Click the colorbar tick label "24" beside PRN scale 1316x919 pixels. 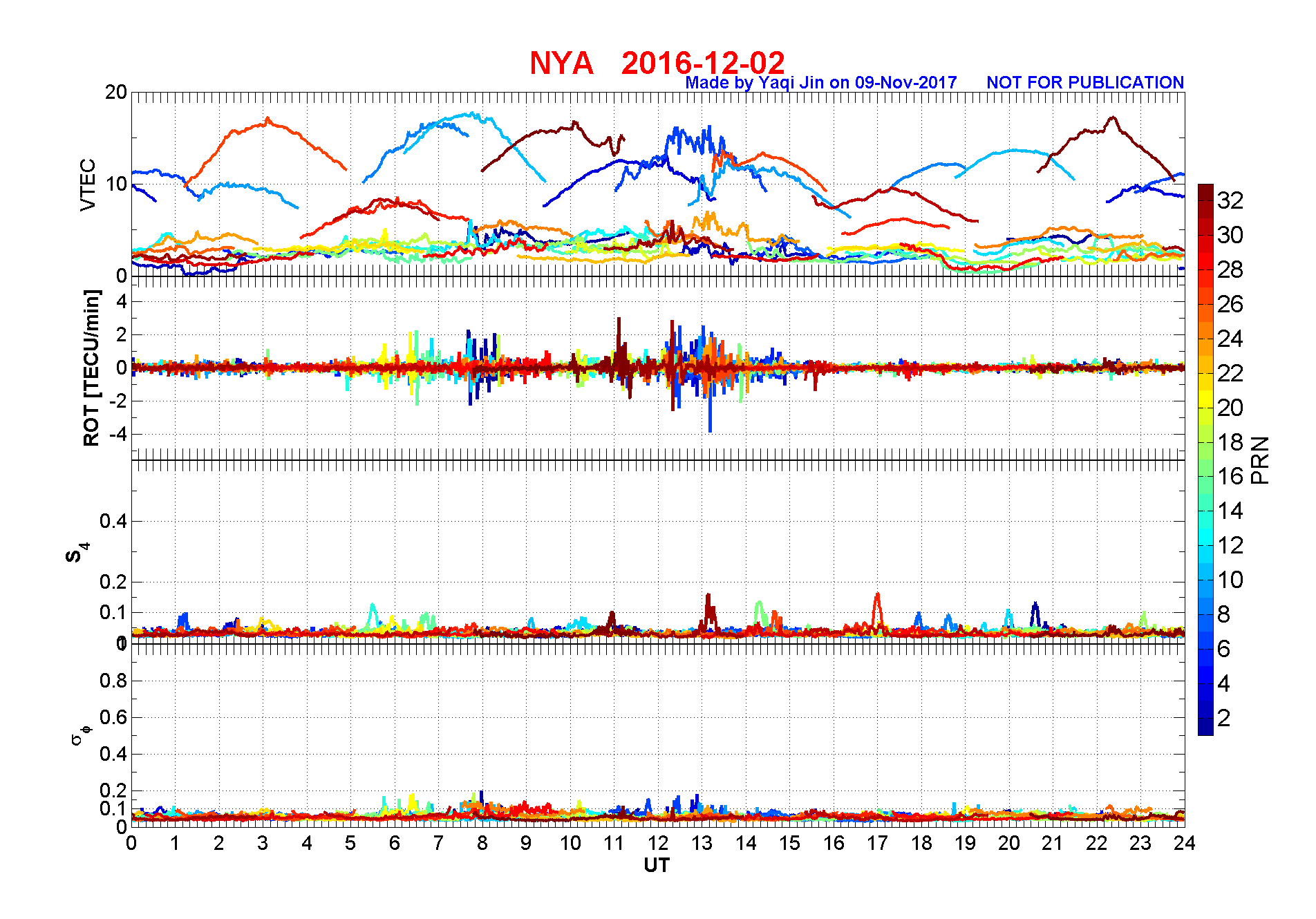point(1230,339)
